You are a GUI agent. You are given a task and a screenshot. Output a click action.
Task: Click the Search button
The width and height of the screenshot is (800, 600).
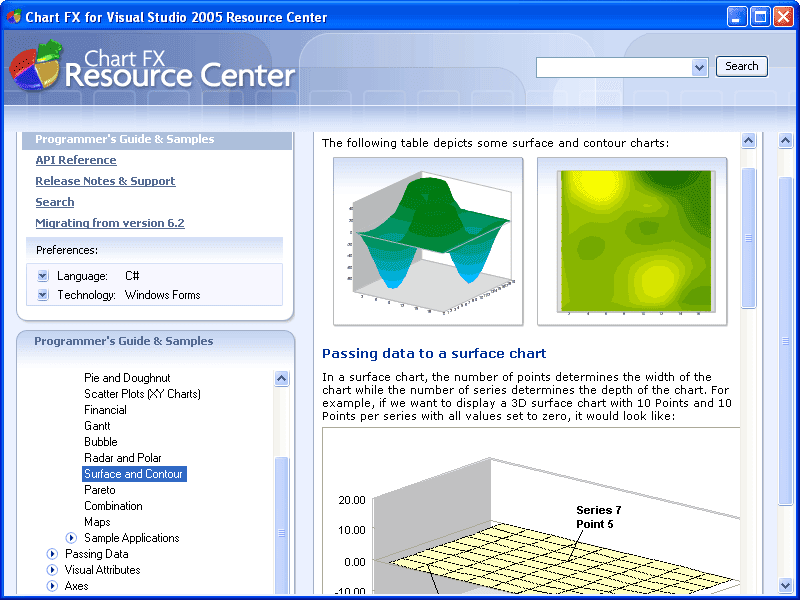pyautogui.click(x=741, y=66)
